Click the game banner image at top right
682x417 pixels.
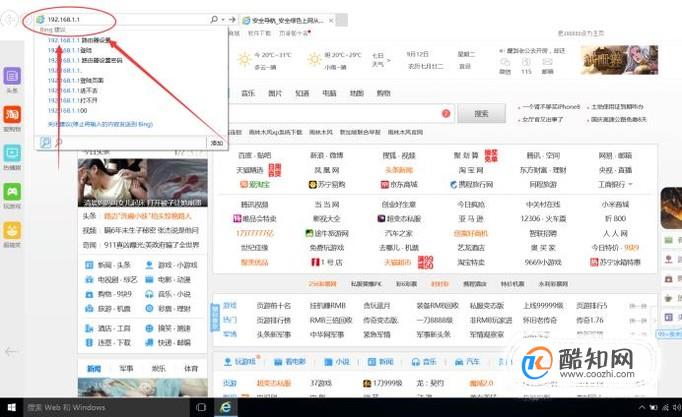click(x=619, y=60)
